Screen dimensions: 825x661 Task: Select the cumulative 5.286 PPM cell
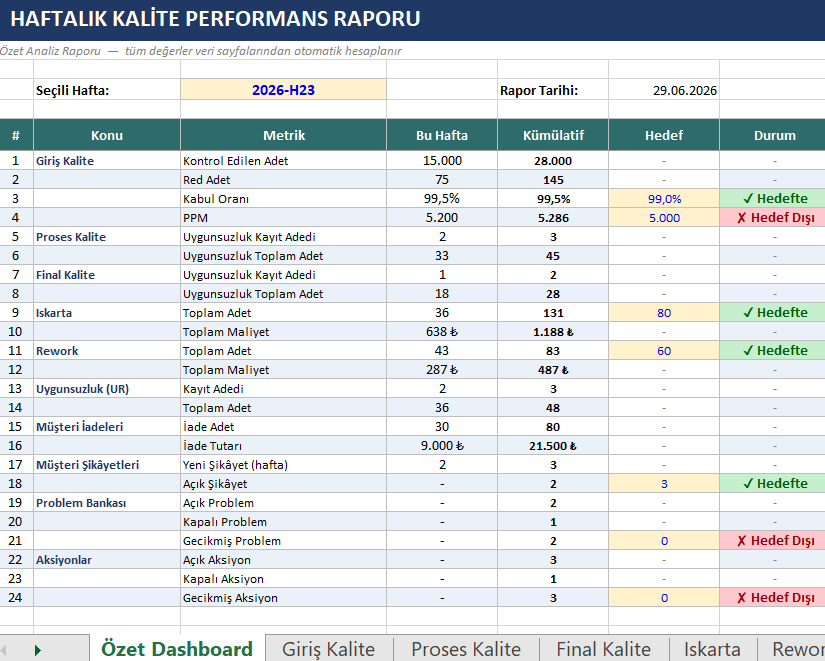[x=553, y=217]
